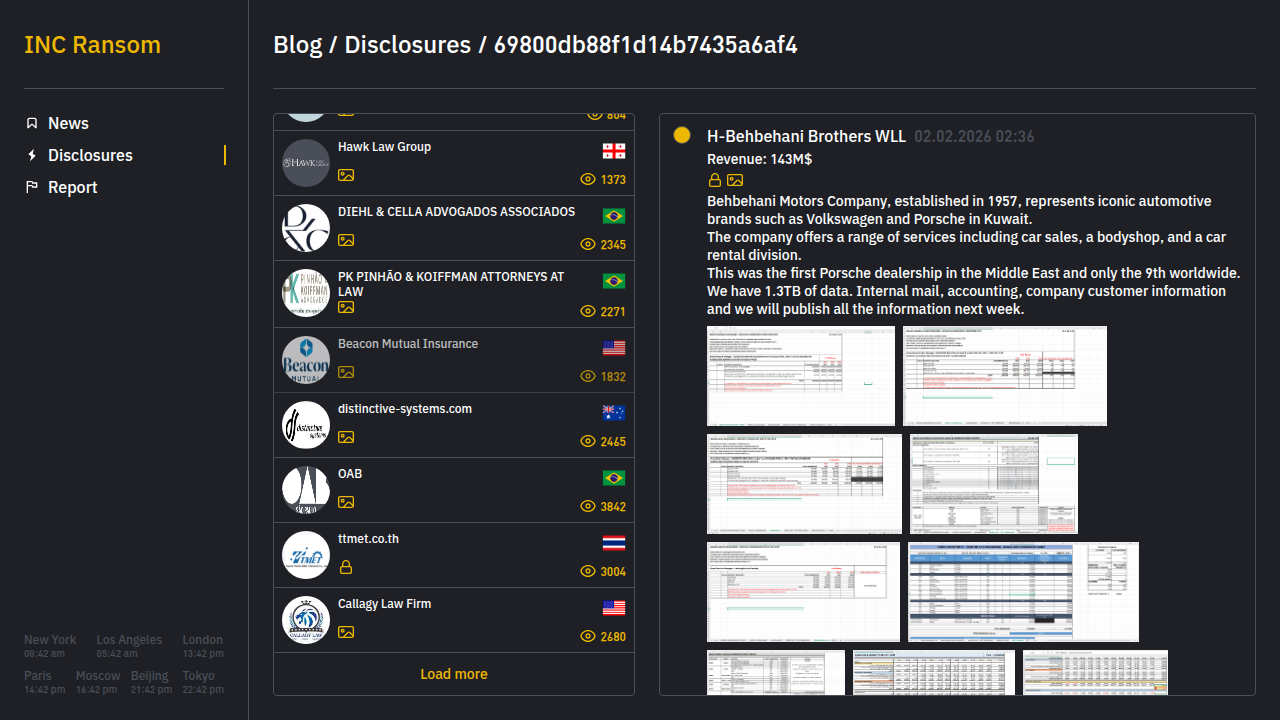Click the lightning bolt icon beside Disclosures
The width and height of the screenshot is (1280, 720).
(32, 155)
